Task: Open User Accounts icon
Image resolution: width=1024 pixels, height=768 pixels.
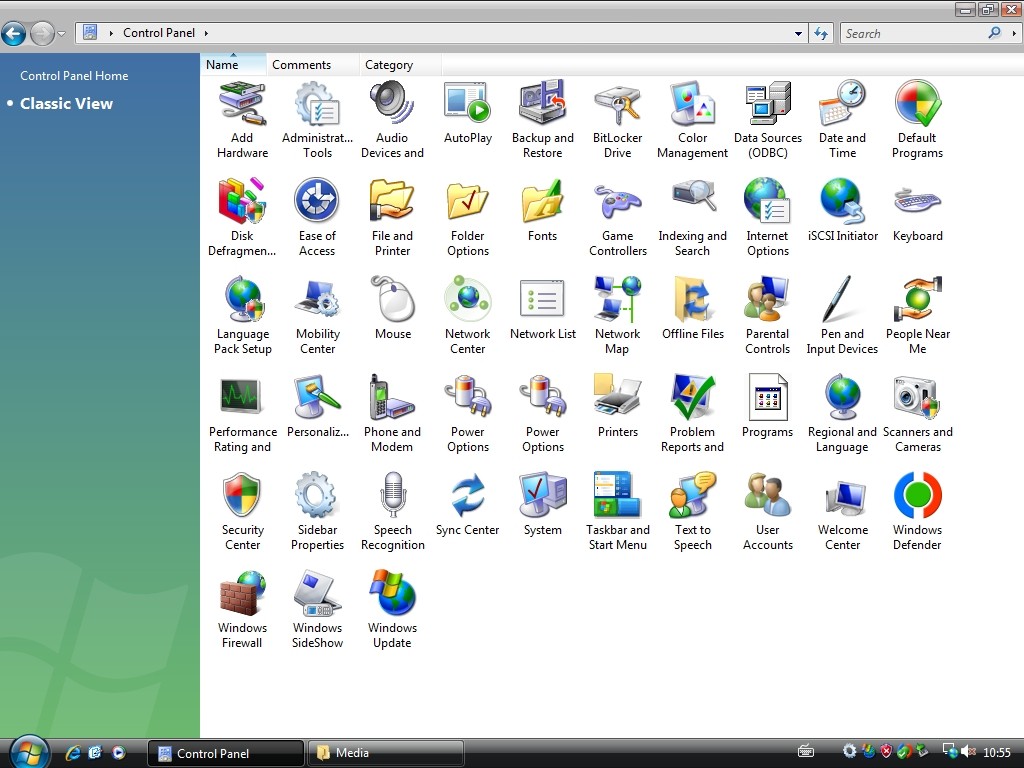Action: [x=768, y=495]
